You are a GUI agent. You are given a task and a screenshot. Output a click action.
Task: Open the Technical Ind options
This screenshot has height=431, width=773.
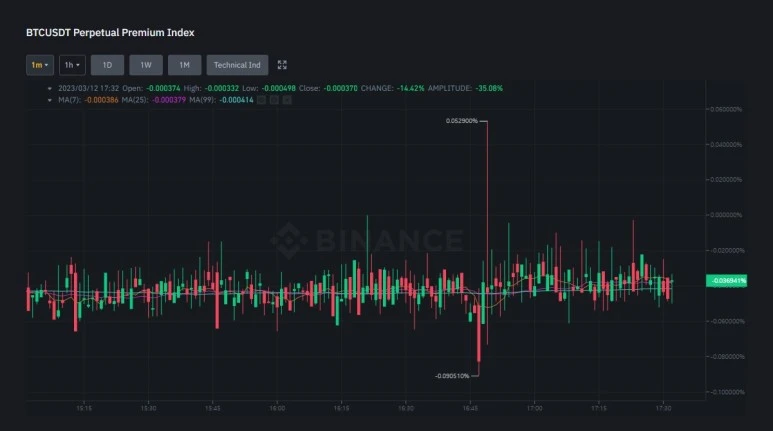point(237,65)
